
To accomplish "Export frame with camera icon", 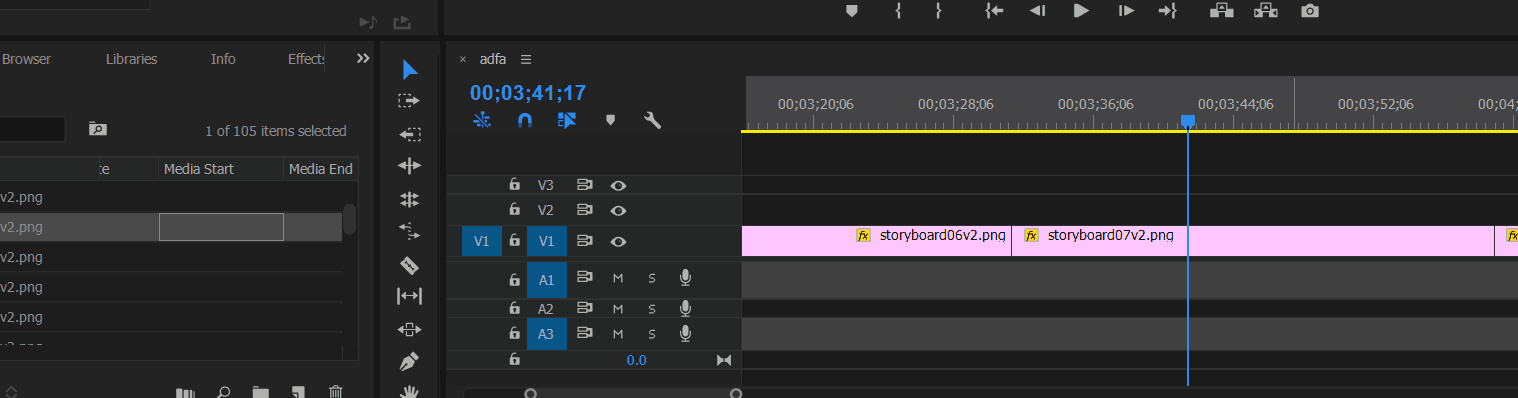I will pos(1309,11).
